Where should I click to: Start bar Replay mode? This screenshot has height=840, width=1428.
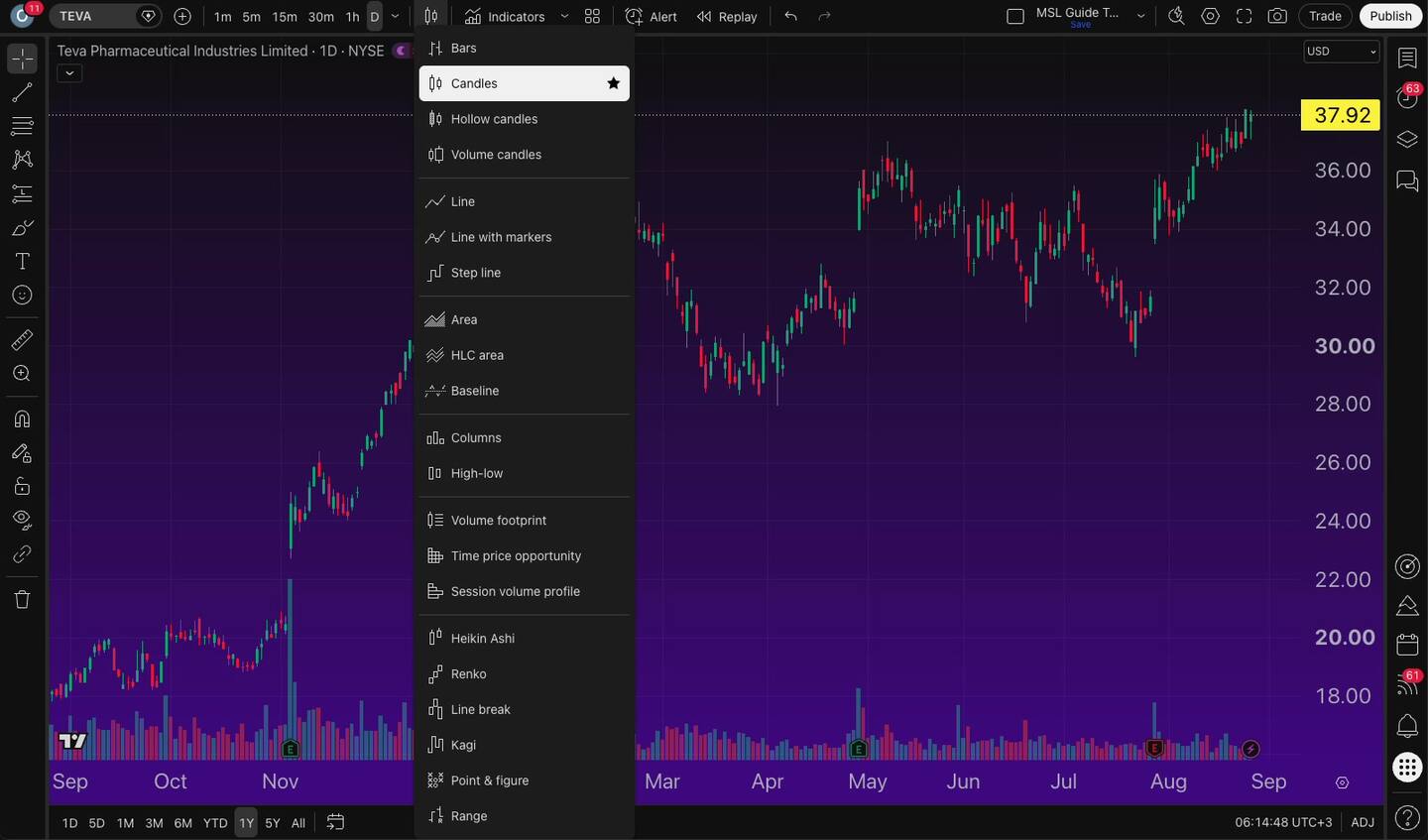[727, 16]
